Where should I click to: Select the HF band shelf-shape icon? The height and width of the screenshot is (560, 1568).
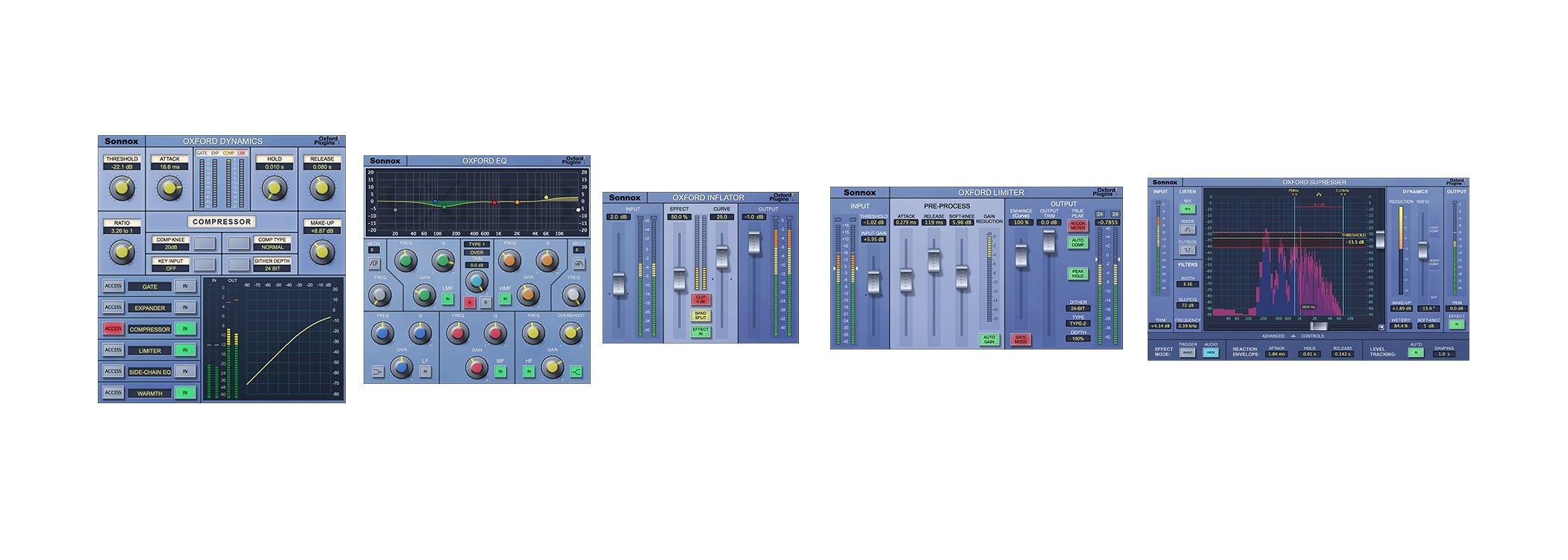pos(576,371)
